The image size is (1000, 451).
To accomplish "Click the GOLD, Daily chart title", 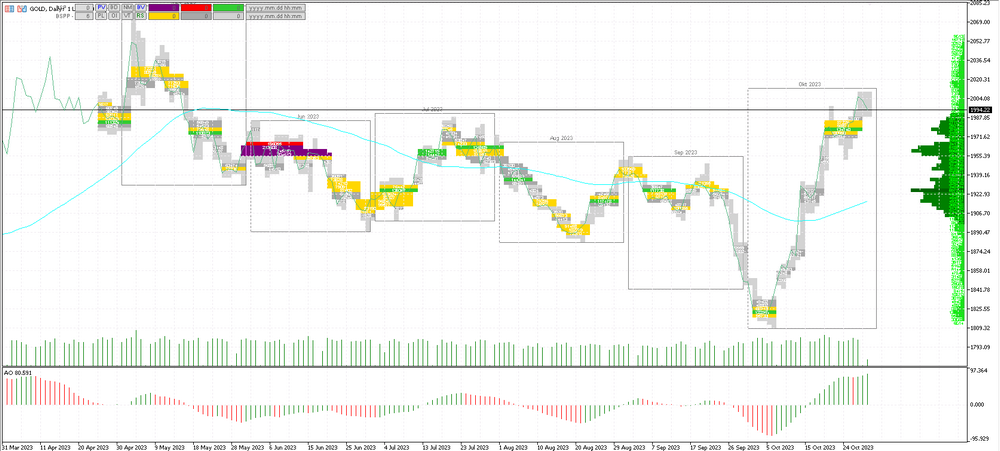I will pos(50,9).
